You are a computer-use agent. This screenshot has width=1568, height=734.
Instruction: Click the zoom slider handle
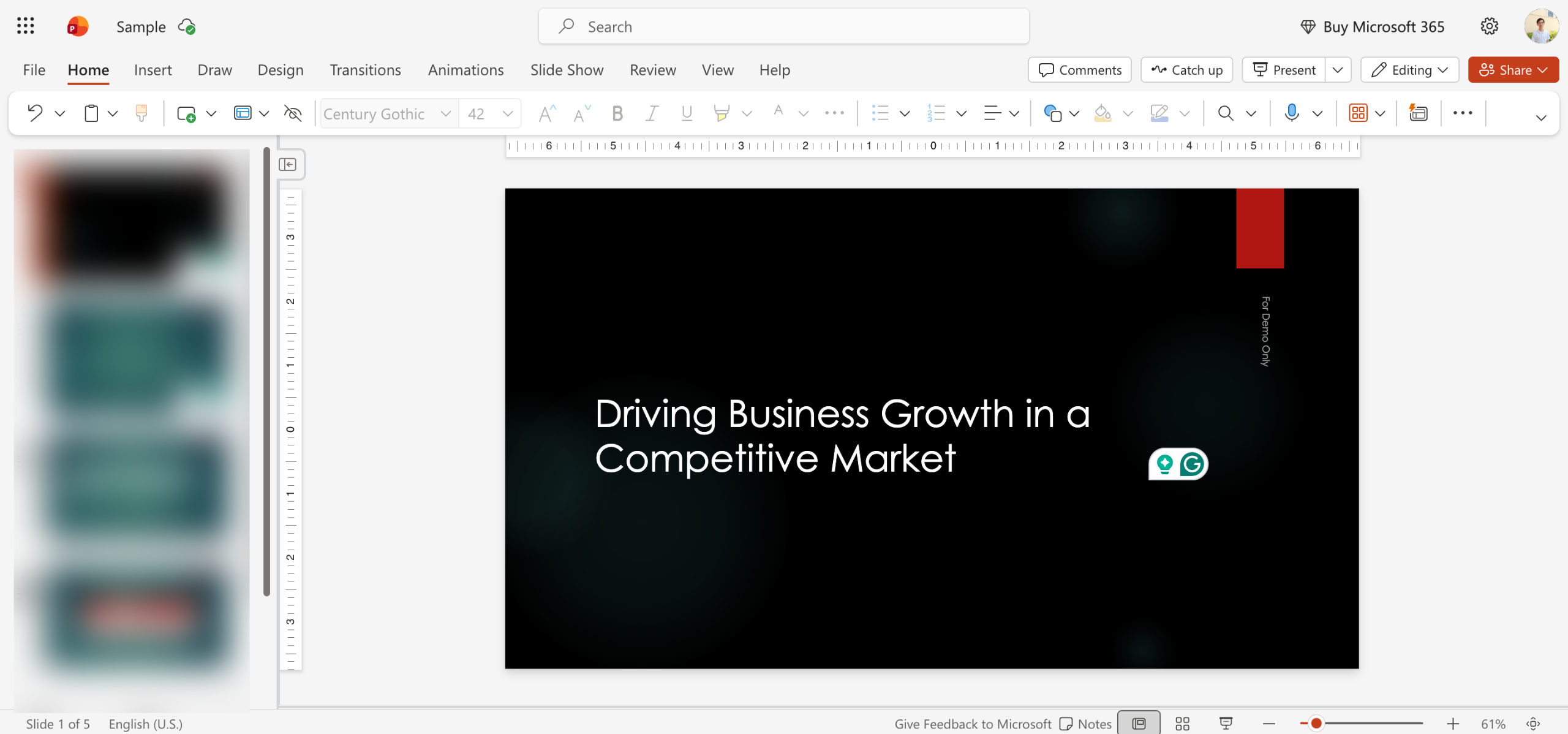(x=1316, y=724)
